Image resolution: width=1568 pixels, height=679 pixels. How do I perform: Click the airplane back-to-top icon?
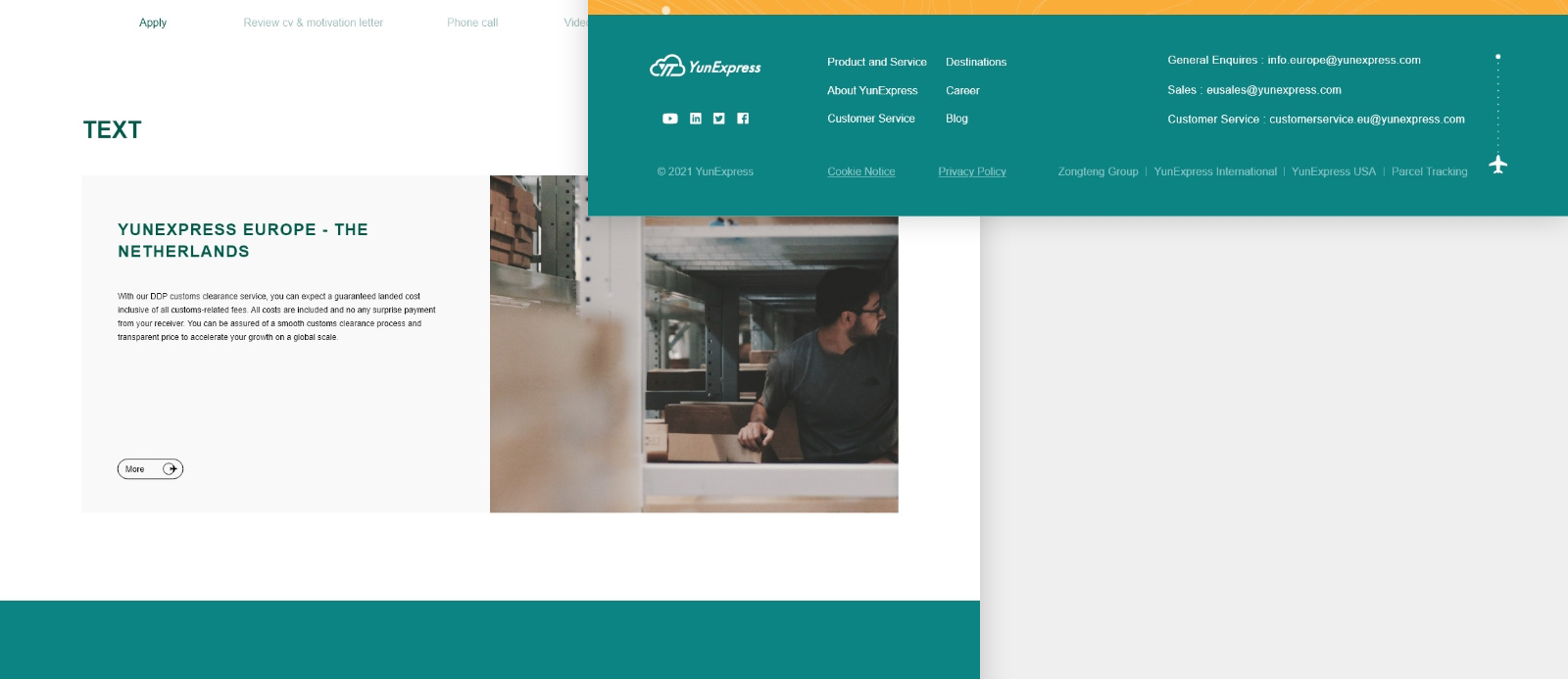pyautogui.click(x=1497, y=164)
